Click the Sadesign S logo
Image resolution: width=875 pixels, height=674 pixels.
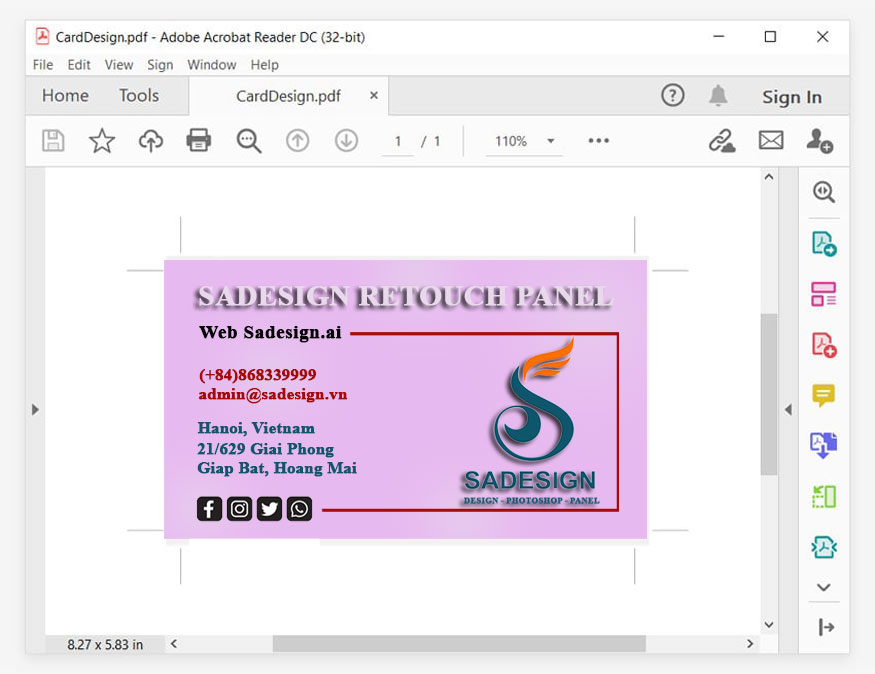coord(534,398)
